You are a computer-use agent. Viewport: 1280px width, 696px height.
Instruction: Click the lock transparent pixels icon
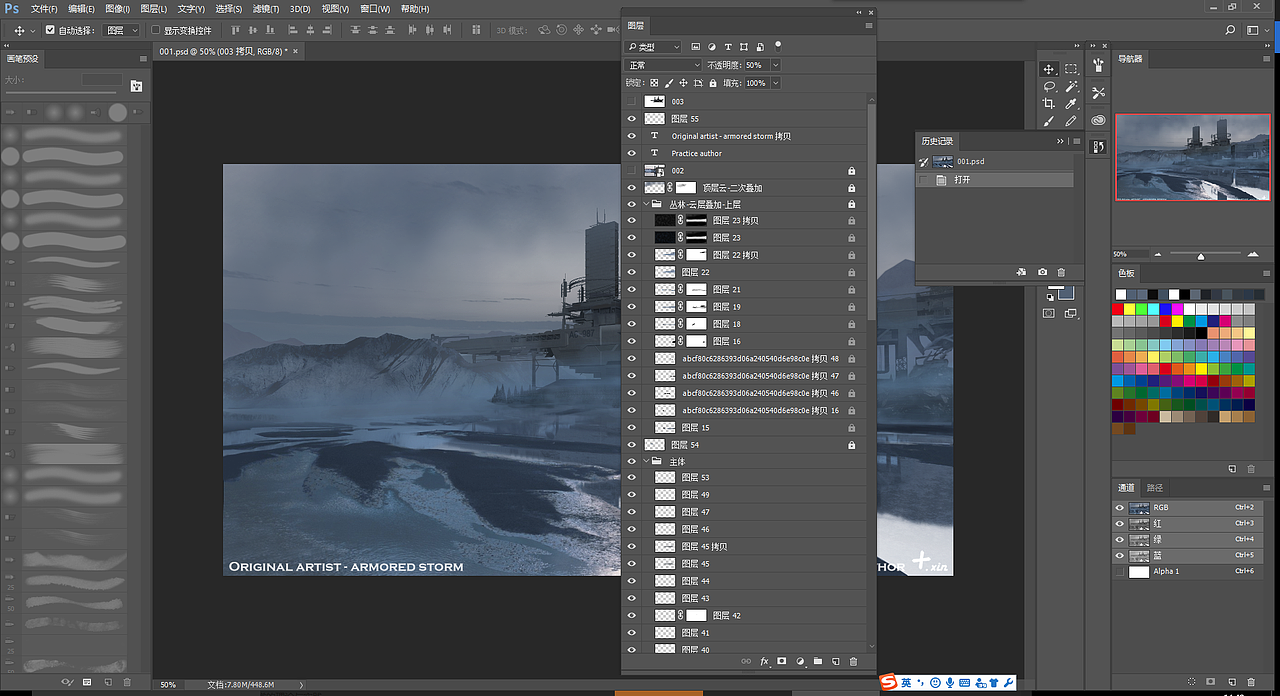tap(654, 83)
